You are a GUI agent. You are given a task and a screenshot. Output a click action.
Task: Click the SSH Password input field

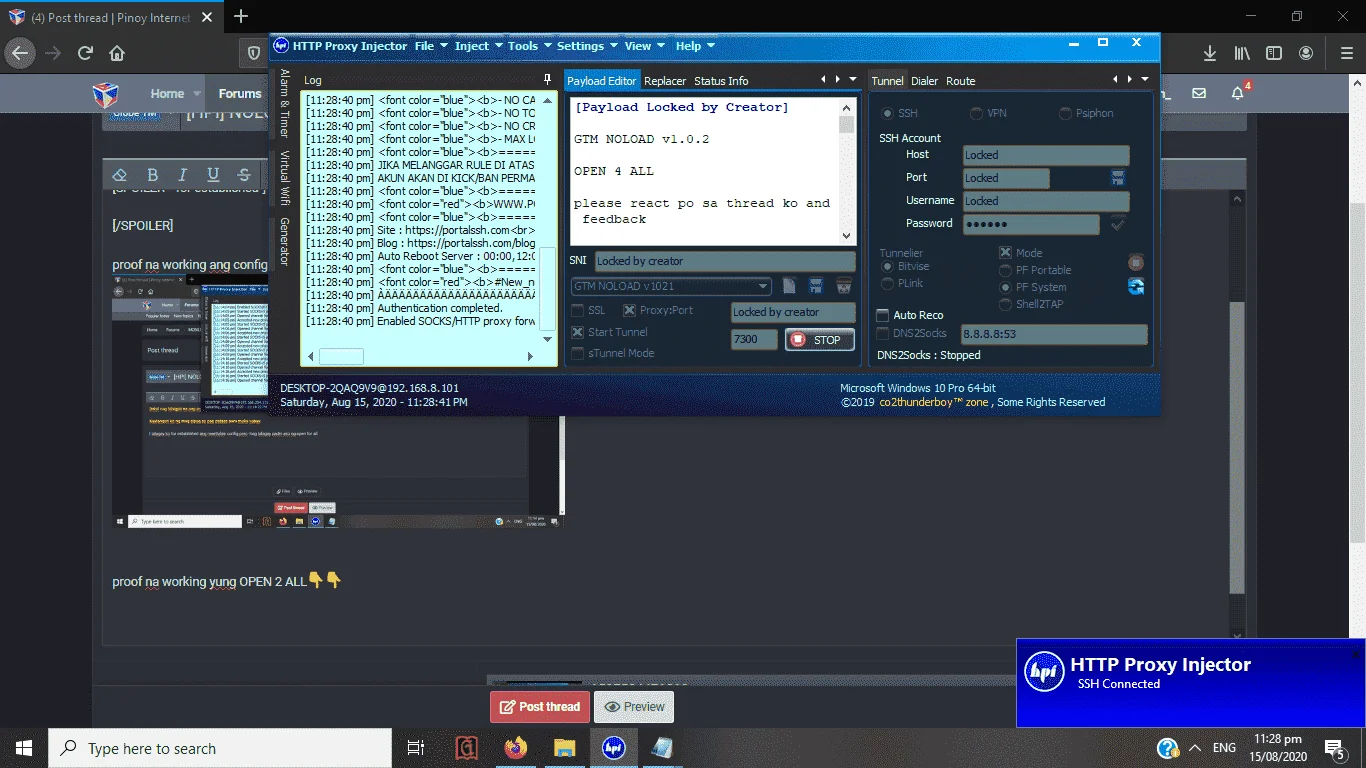tap(1031, 225)
